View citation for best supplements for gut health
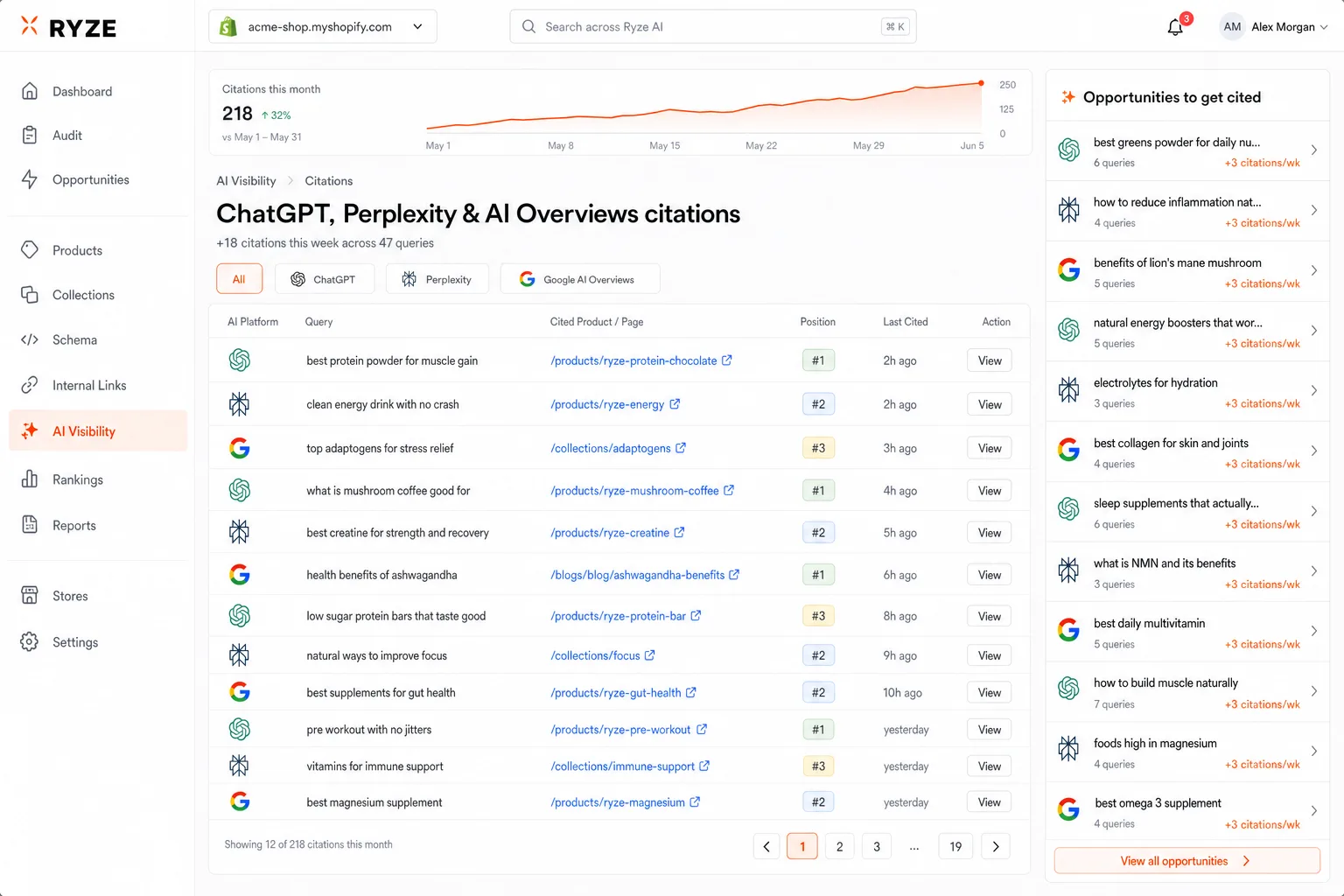Viewport: 1344px width, 896px height. (x=990, y=693)
